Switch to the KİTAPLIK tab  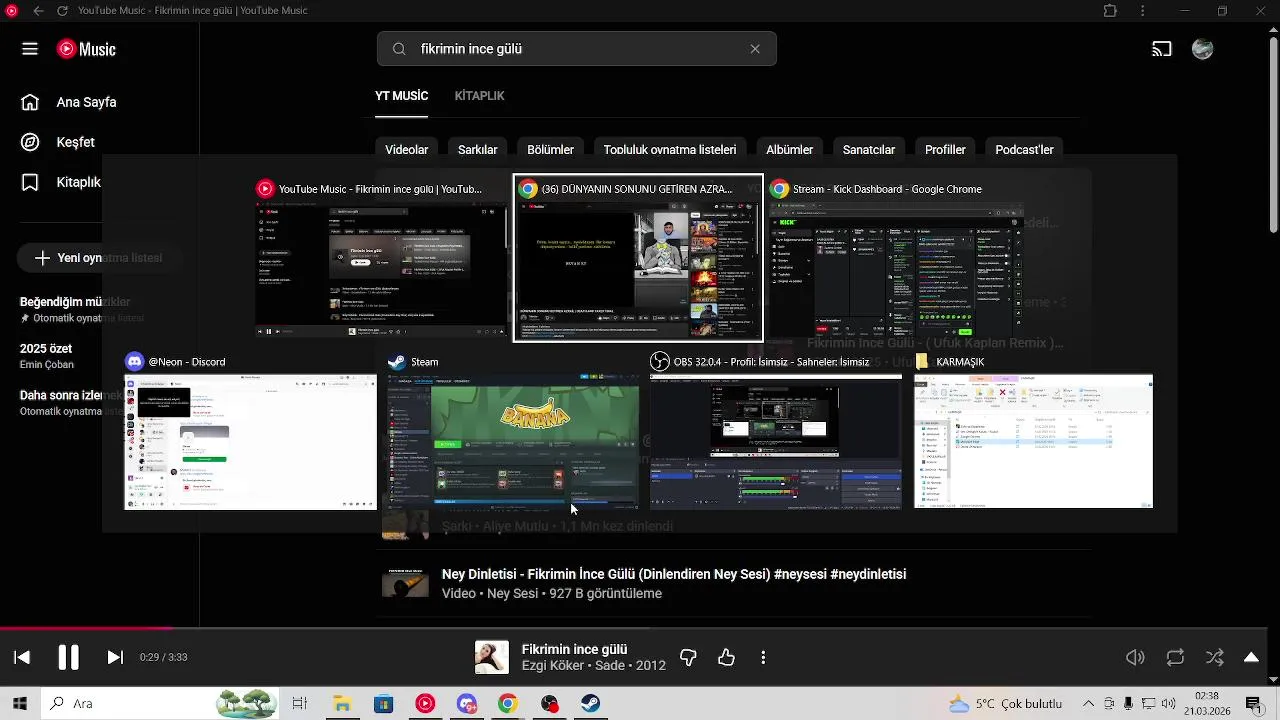click(479, 96)
